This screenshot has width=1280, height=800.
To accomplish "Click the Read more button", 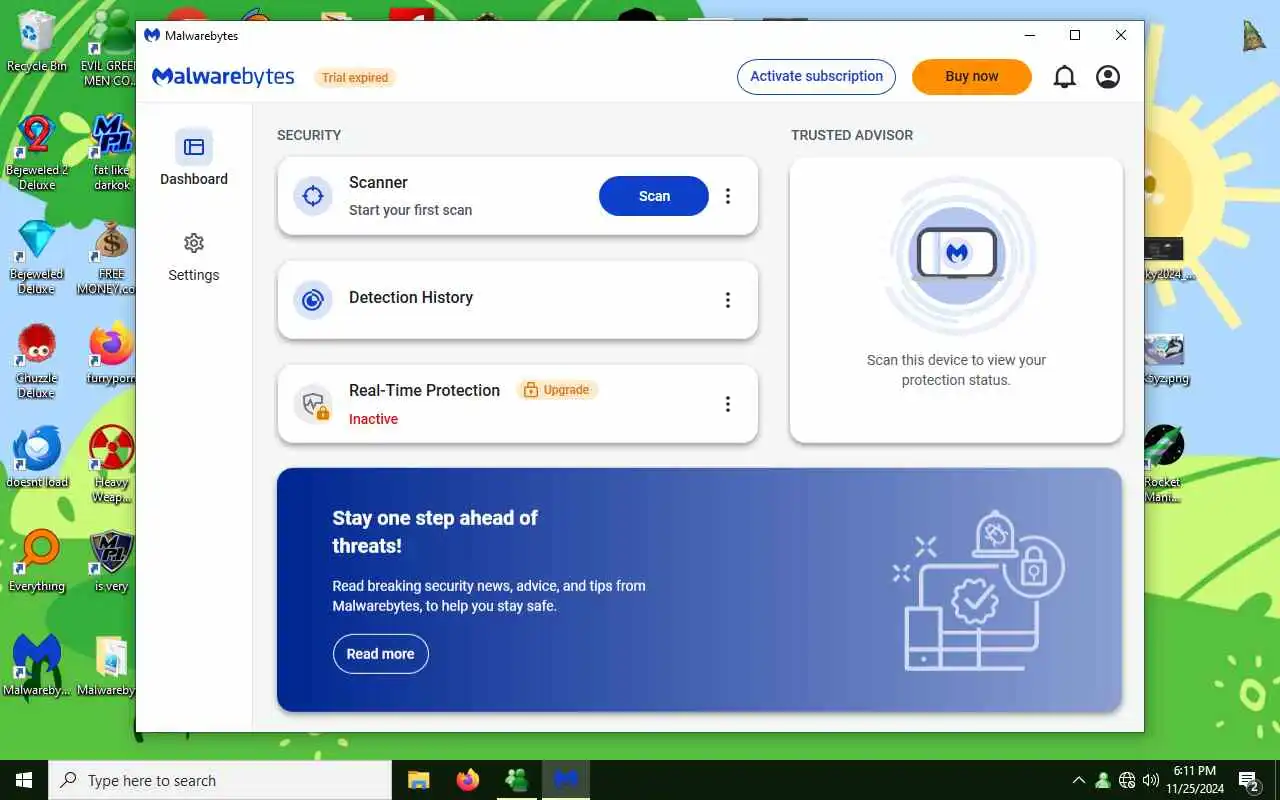I will coord(380,654).
